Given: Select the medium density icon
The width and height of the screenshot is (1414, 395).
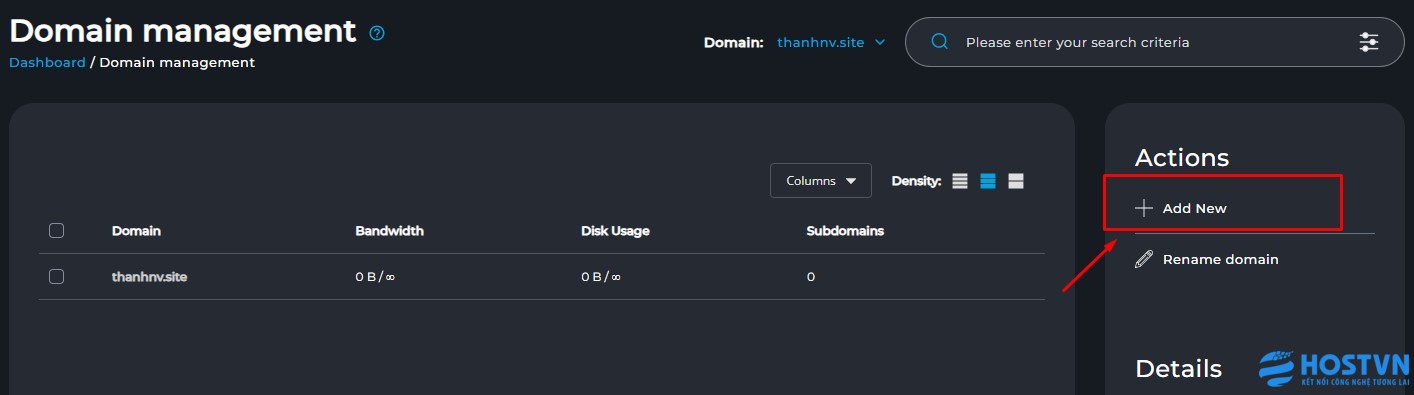Looking at the screenshot, I should point(988,181).
